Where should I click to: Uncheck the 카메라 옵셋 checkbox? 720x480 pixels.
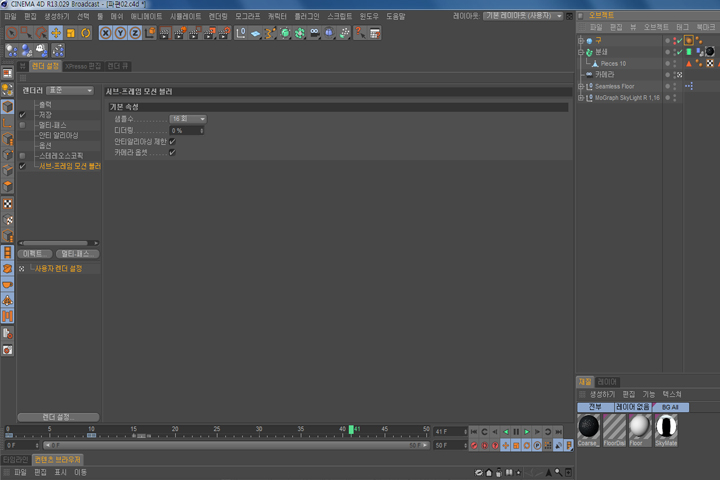click(x=173, y=152)
